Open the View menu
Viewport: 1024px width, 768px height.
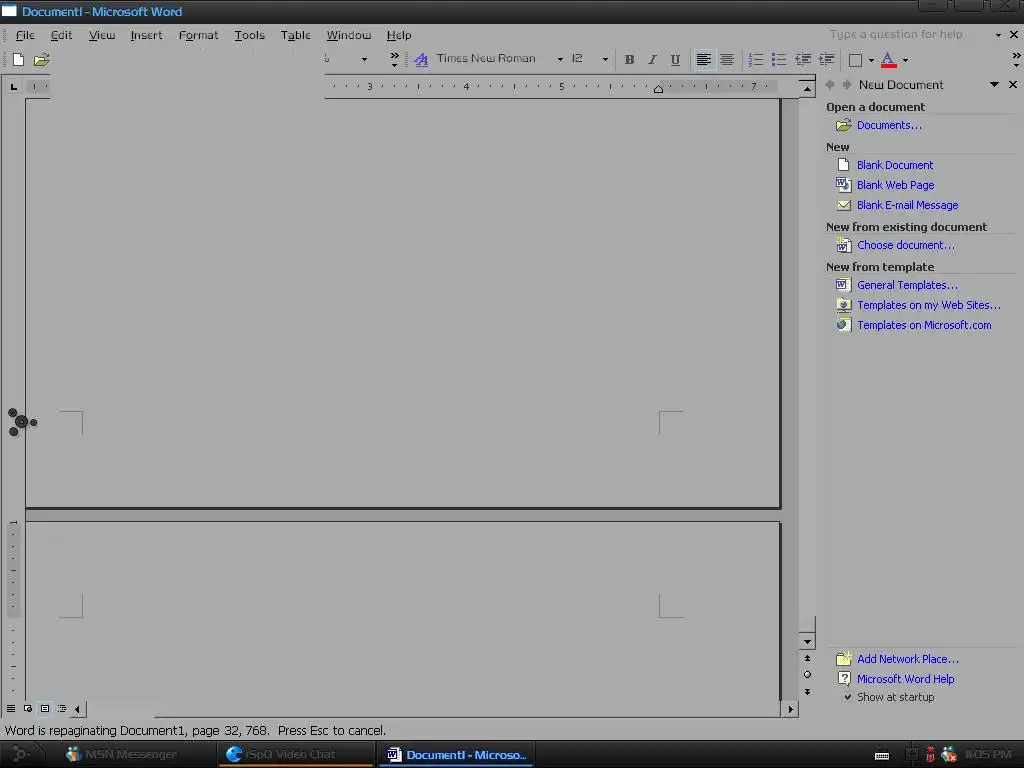tap(102, 35)
